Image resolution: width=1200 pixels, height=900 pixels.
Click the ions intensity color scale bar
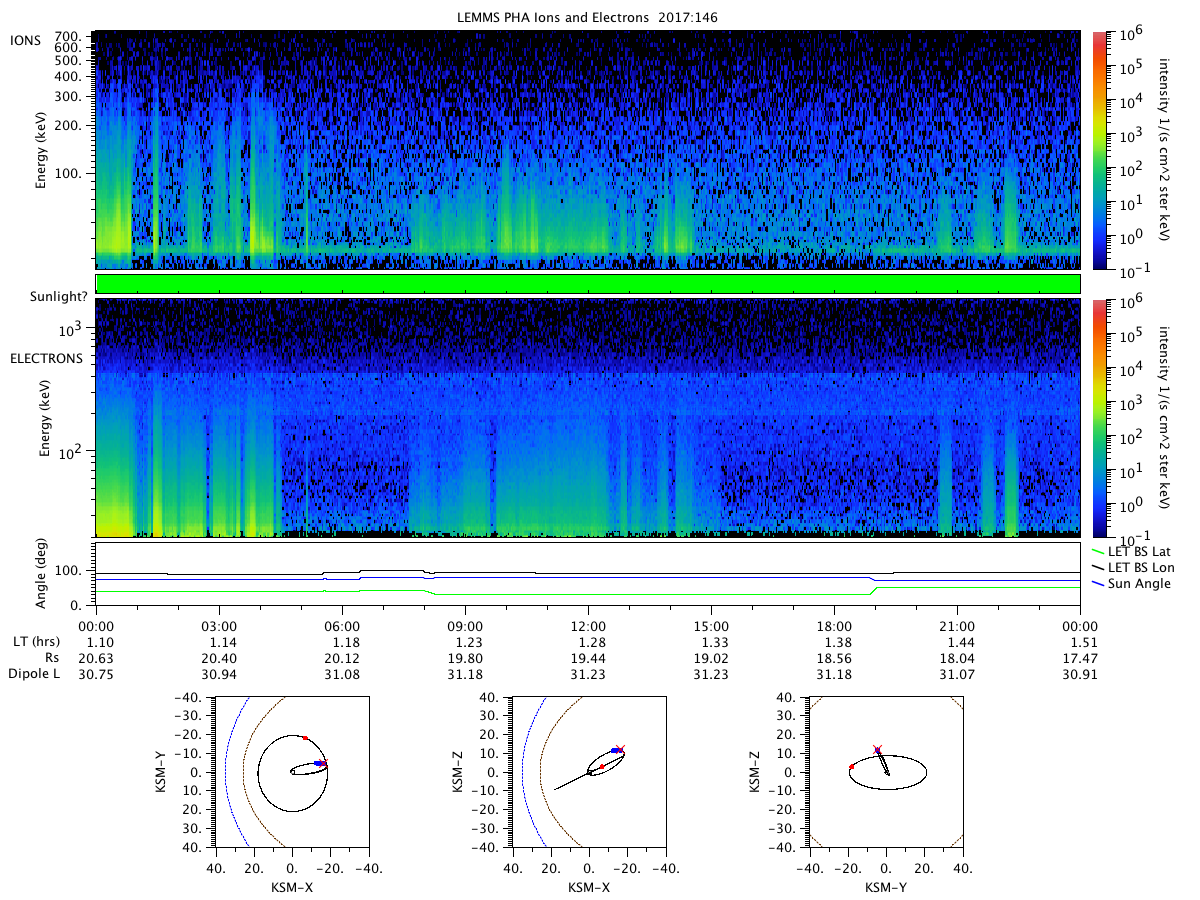[x=1099, y=150]
